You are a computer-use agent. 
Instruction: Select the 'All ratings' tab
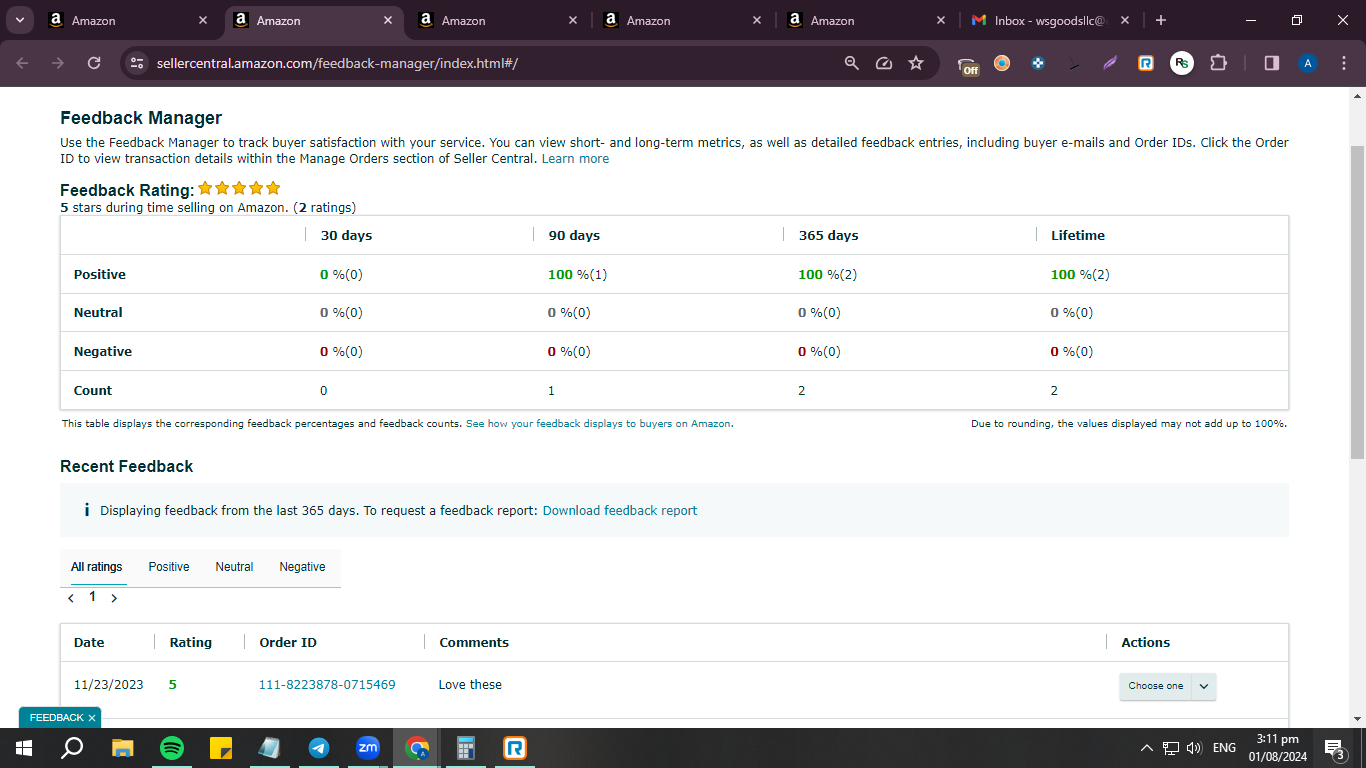(97, 567)
